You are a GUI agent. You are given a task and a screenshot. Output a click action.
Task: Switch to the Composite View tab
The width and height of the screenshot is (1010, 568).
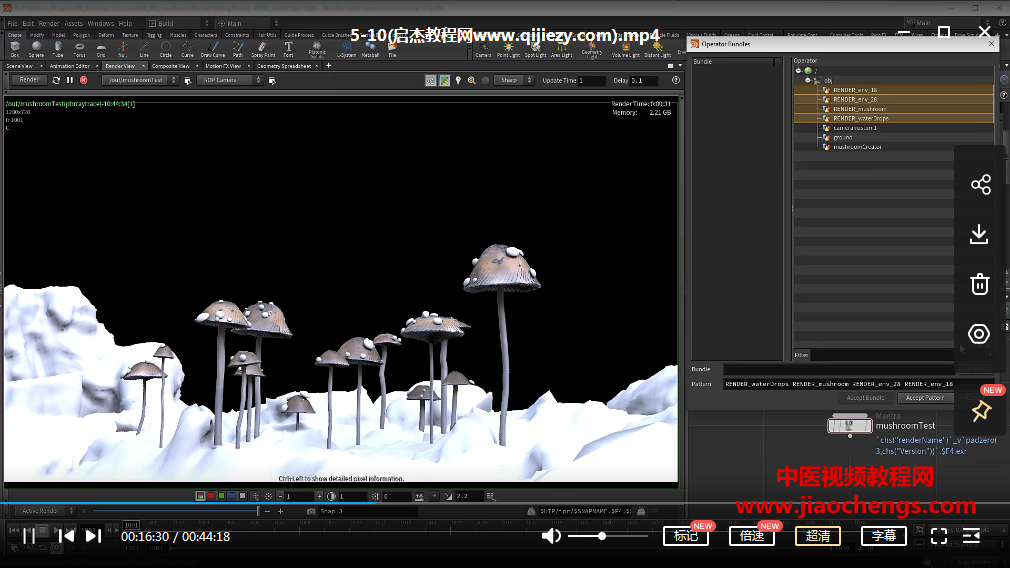tap(171, 66)
